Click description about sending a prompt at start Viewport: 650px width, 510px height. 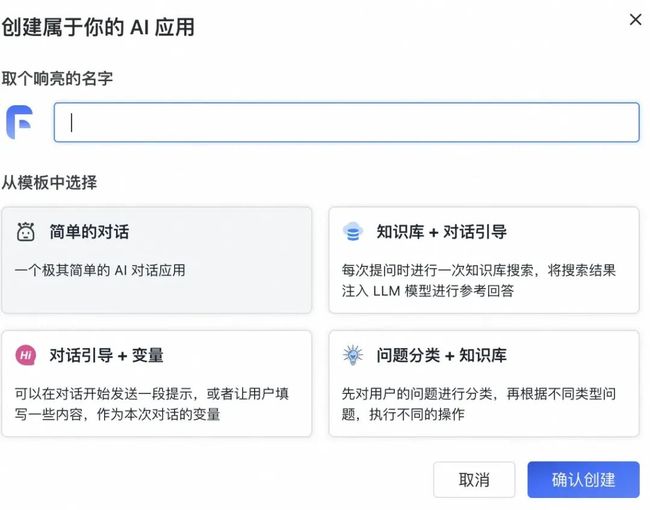pos(152,404)
